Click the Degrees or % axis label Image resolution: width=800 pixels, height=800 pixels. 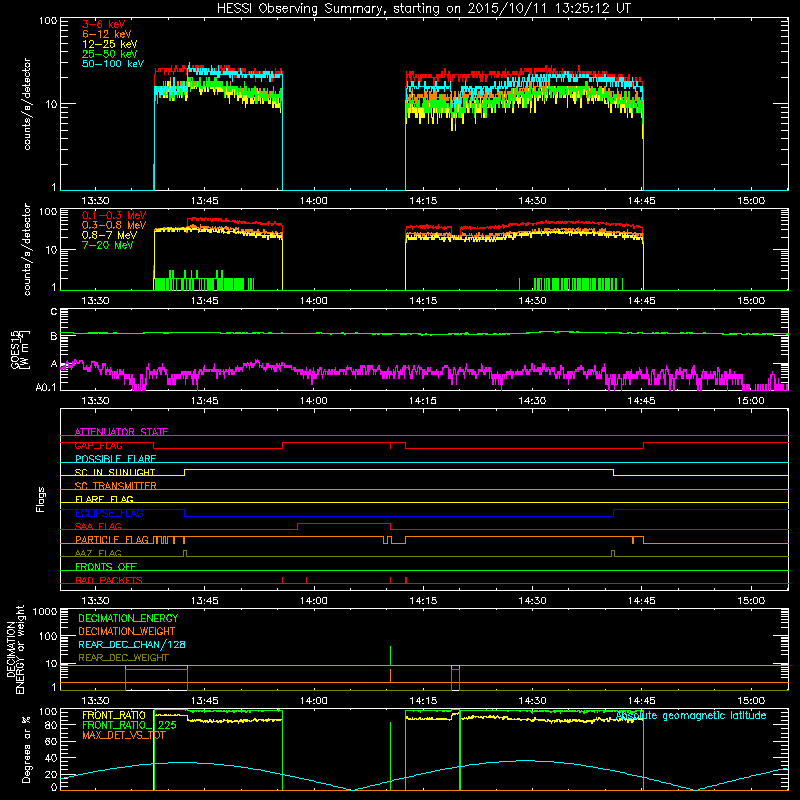point(26,751)
